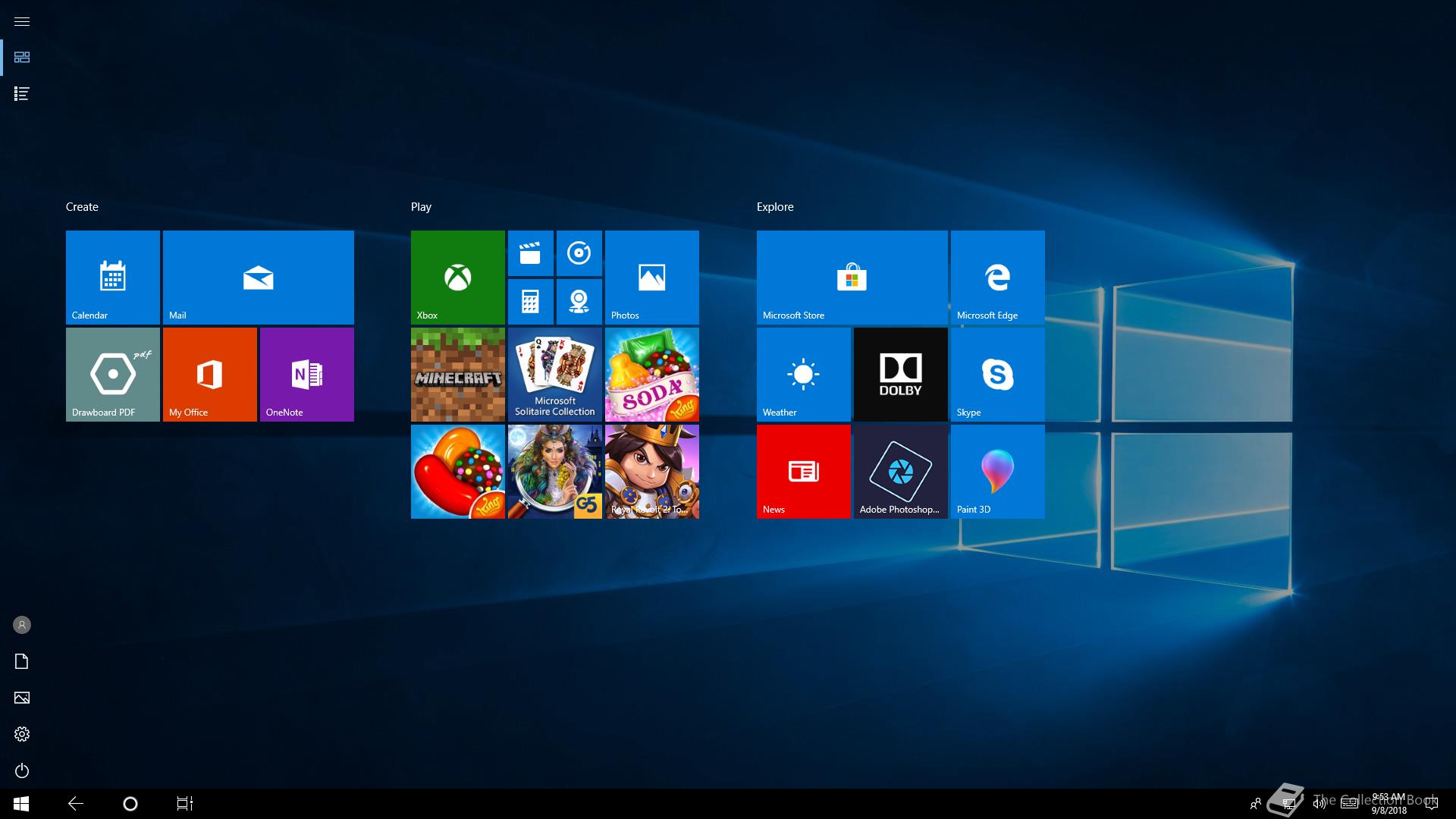Click the Windows Start button
The height and width of the screenshot is (819, 1456).
21,804
